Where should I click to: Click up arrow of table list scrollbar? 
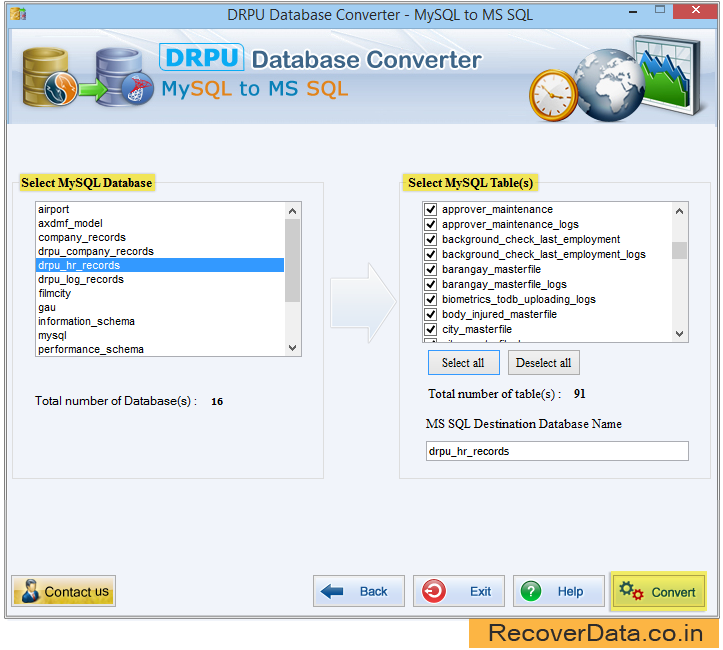[679, 211]
